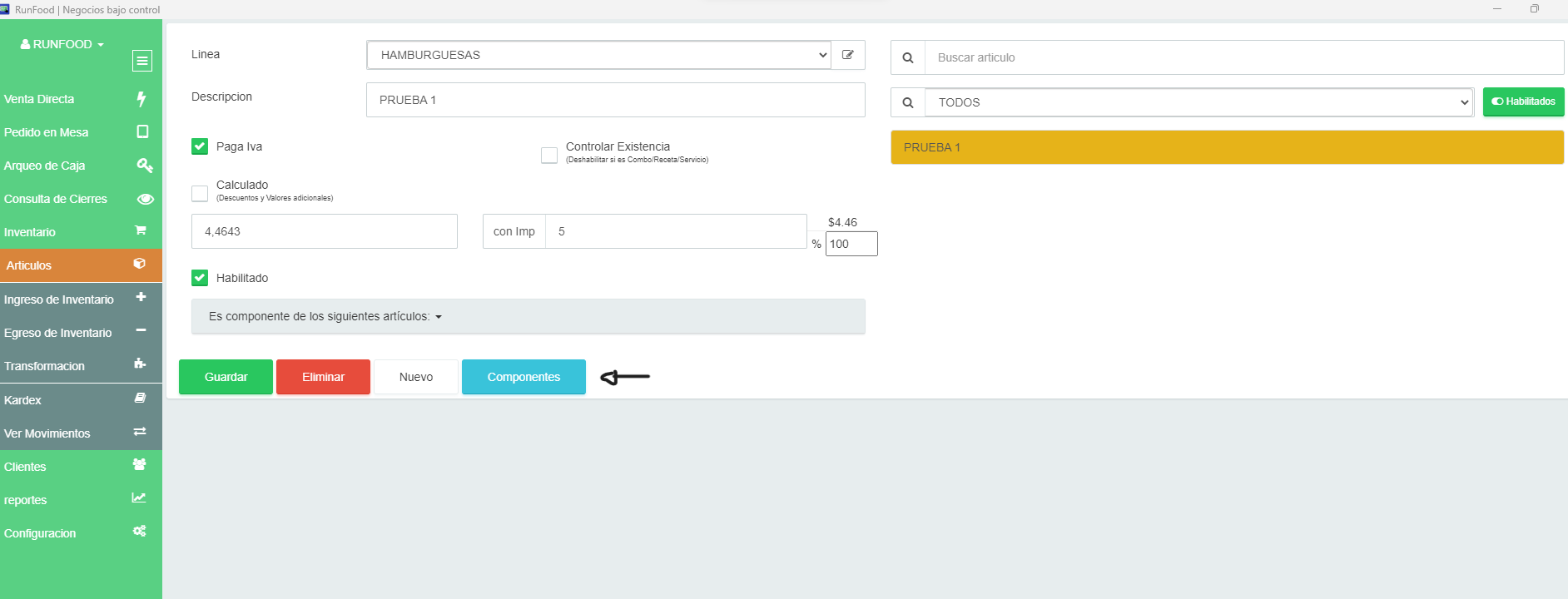Enable the Controlar Existencia checkbox
Image resolution: width=1568 pixels, height=599 pixels.
[549, 156]
